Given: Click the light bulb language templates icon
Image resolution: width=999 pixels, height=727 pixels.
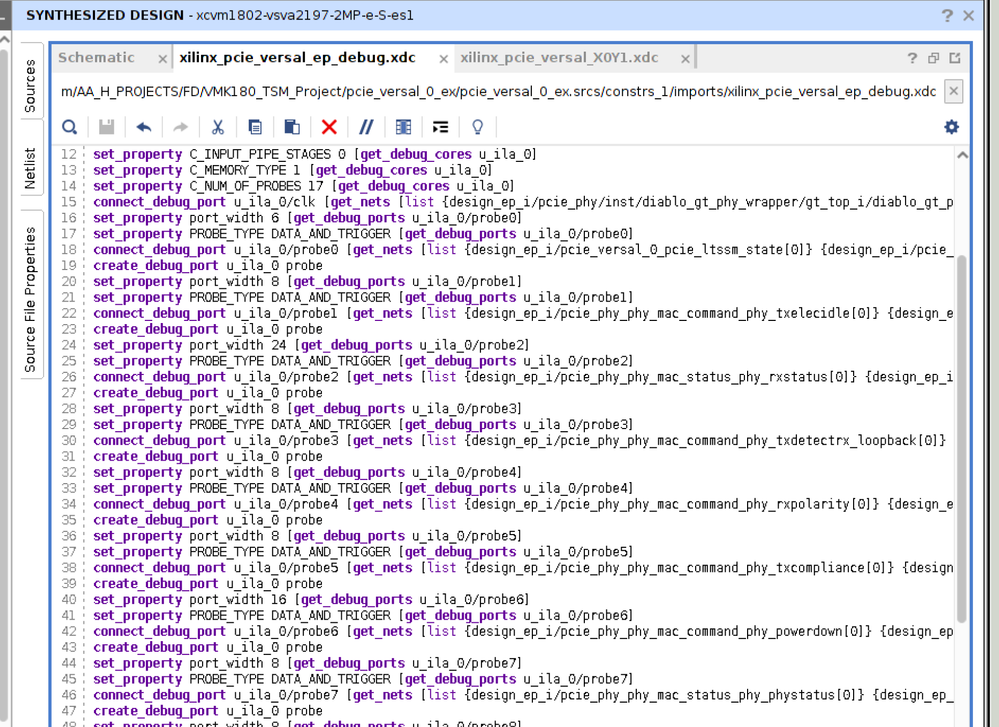Looking at the screenshot, I should pyautogui.click(x=477, y=127).
